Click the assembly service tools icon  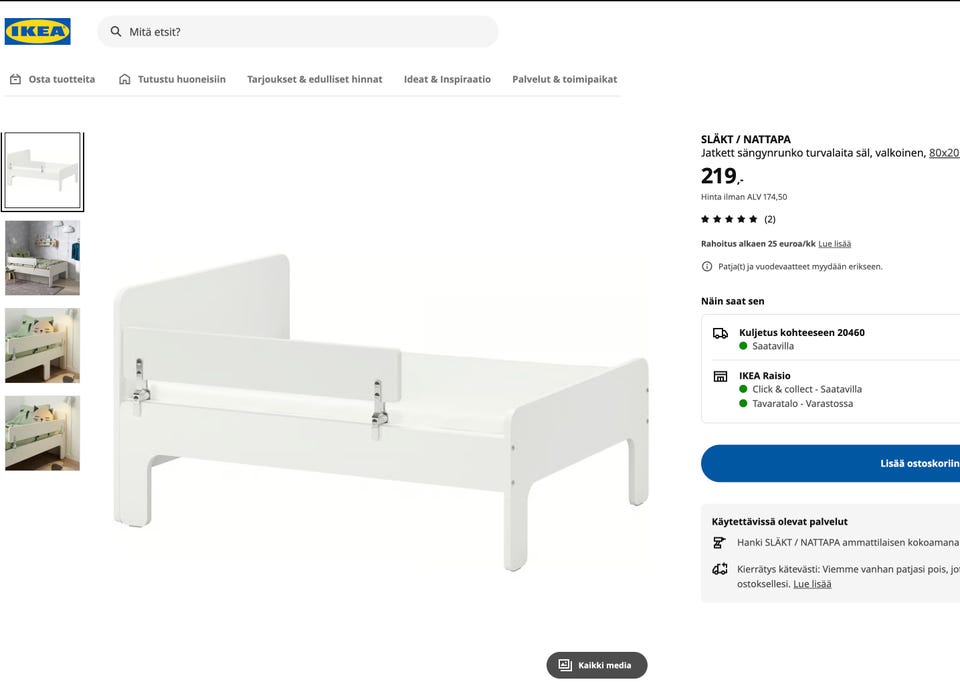pos(720,543)
